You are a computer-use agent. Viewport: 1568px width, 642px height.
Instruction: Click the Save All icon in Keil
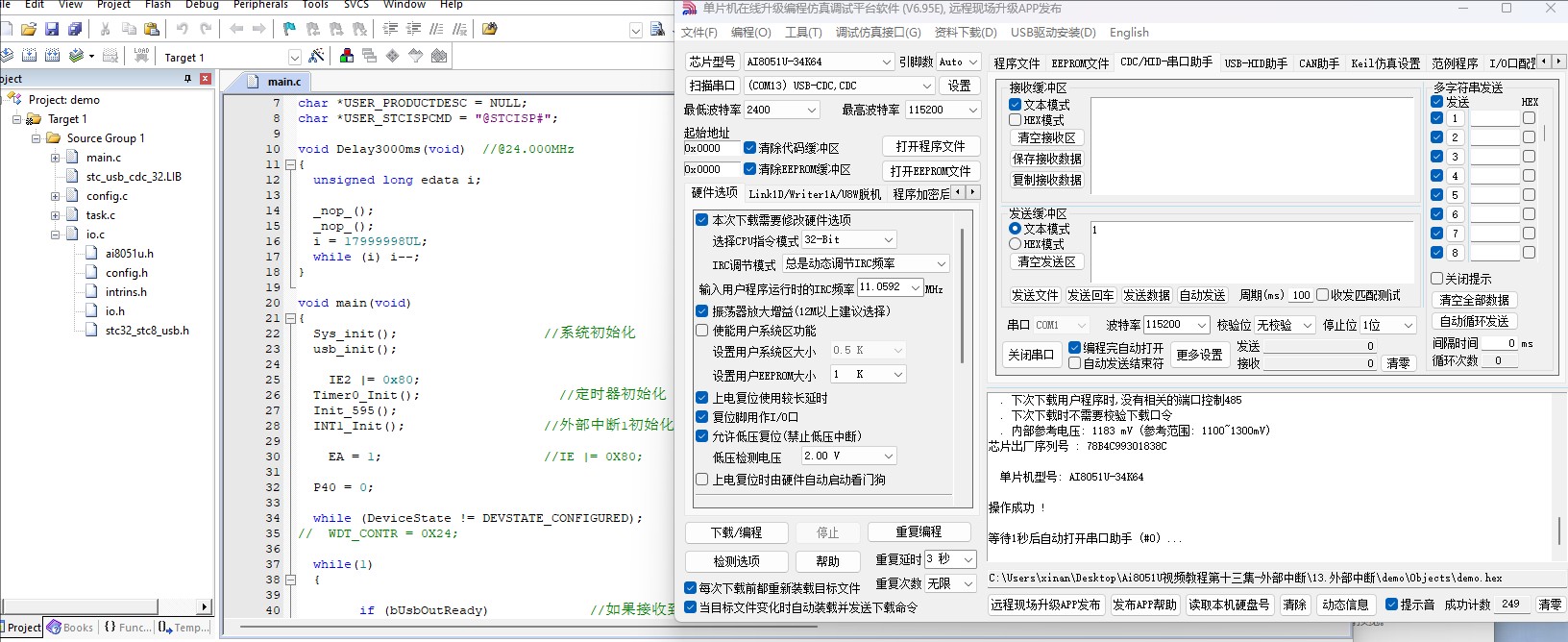pos(75,29)
